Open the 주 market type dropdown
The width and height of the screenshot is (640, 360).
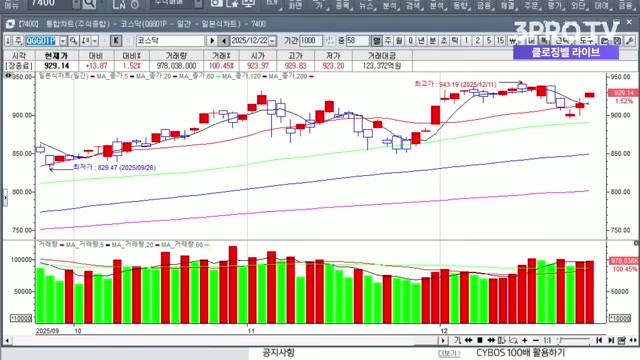pyautogui.click(x=18, y=41)
